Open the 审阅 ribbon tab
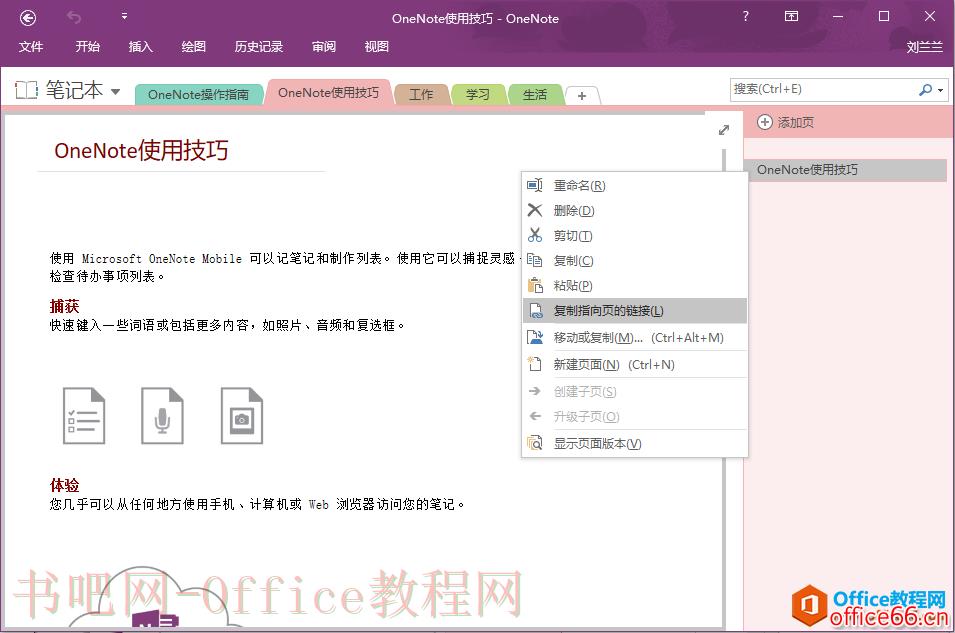 (324, 47)
